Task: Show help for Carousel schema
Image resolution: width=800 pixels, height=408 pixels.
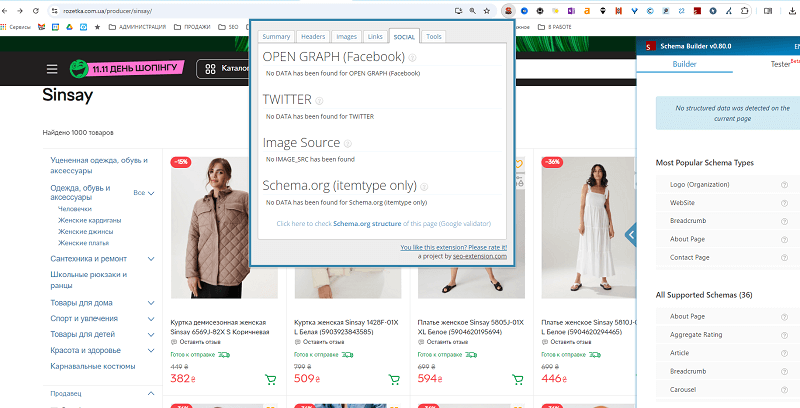Action: [784, 390]
